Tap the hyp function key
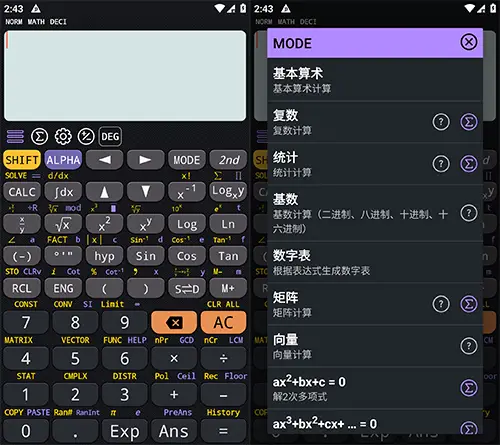 (104, 256)
